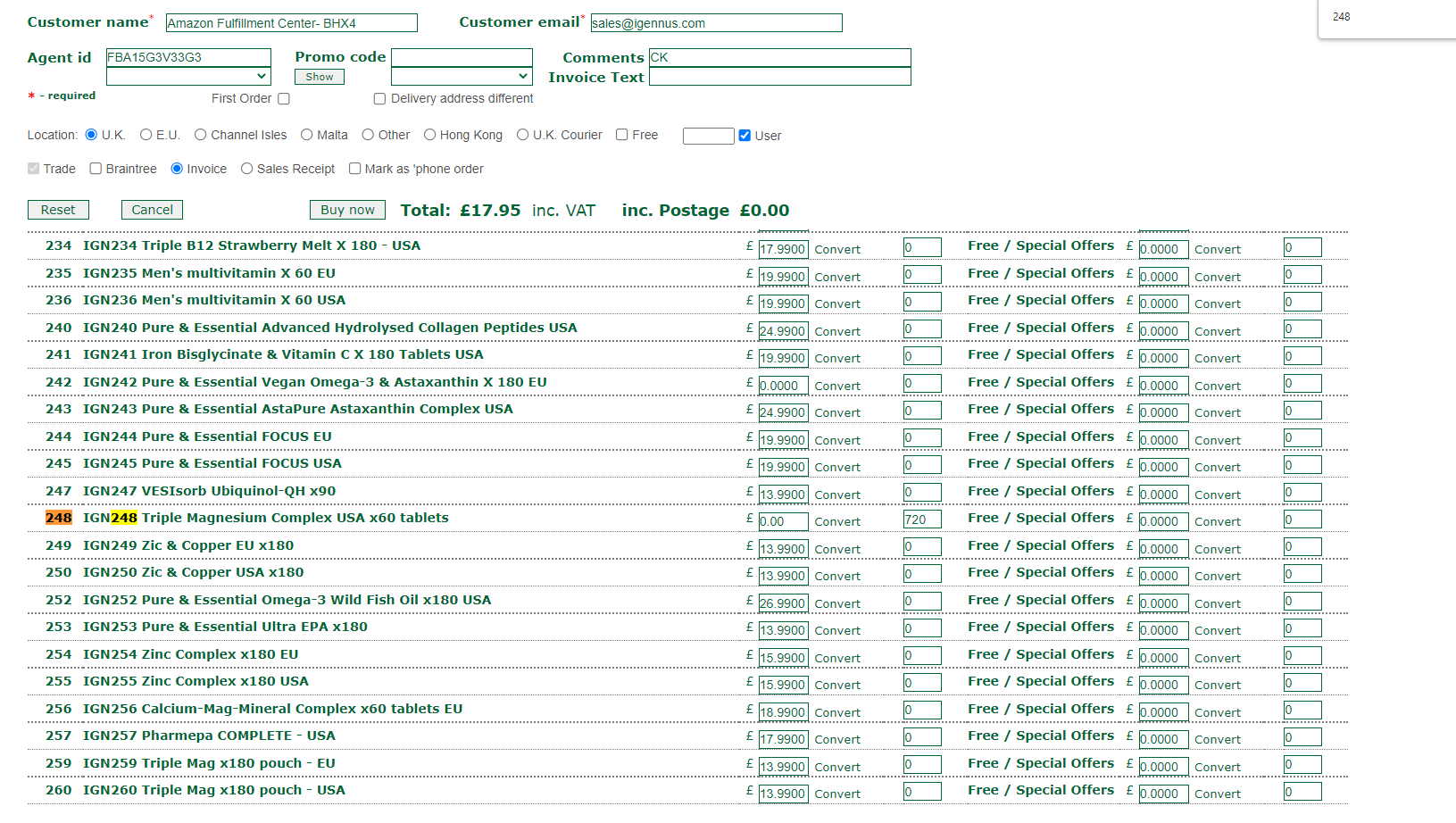
Task: Click Convert beside IGN248 price field
Action: (x=837, y=522)
